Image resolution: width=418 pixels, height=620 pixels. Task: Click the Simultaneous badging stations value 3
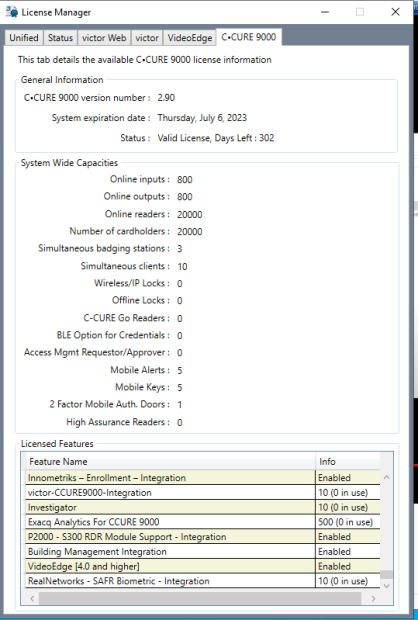pyautogui.click(x=180, y=249)
